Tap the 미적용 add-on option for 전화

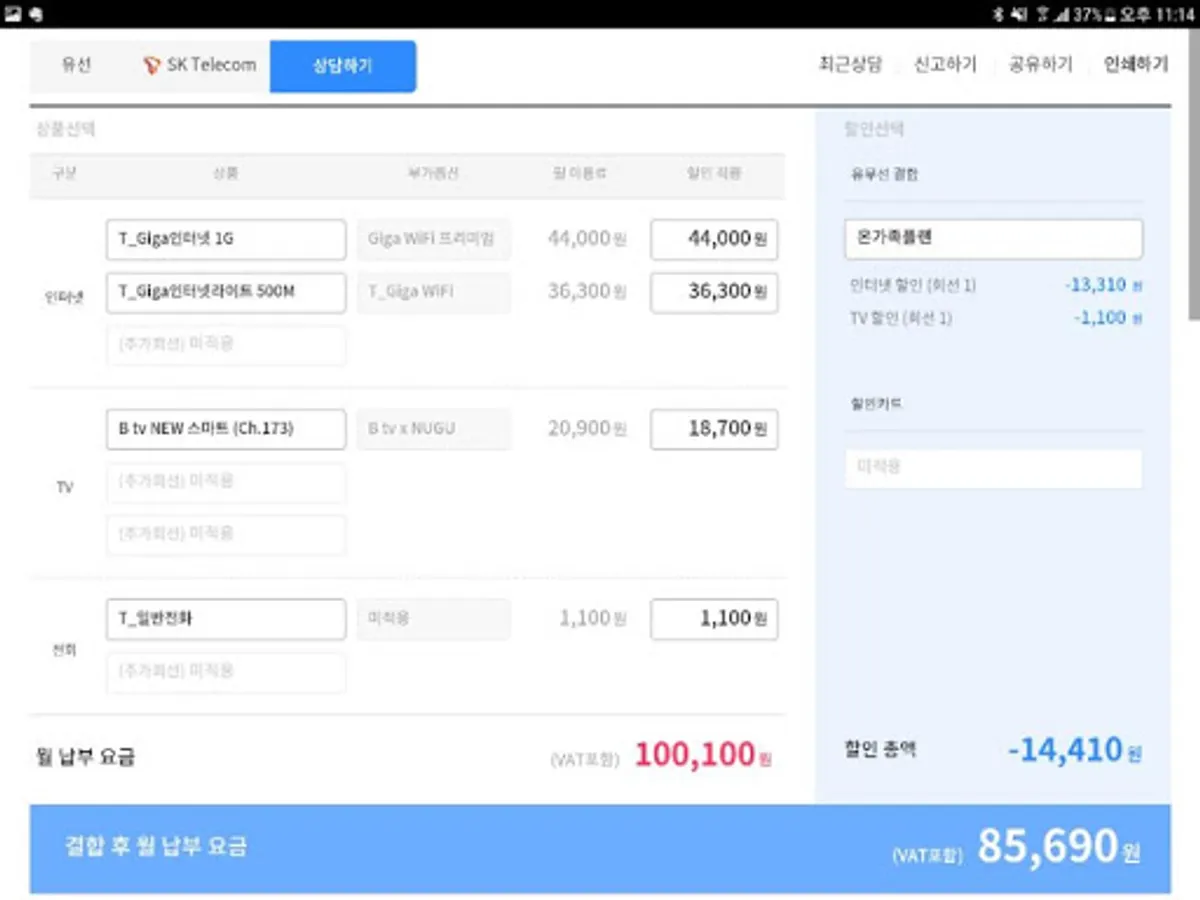click(x=433, y=619)
